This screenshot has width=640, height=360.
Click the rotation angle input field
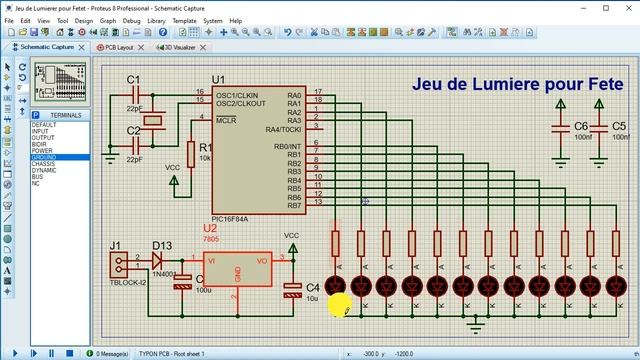22,88
